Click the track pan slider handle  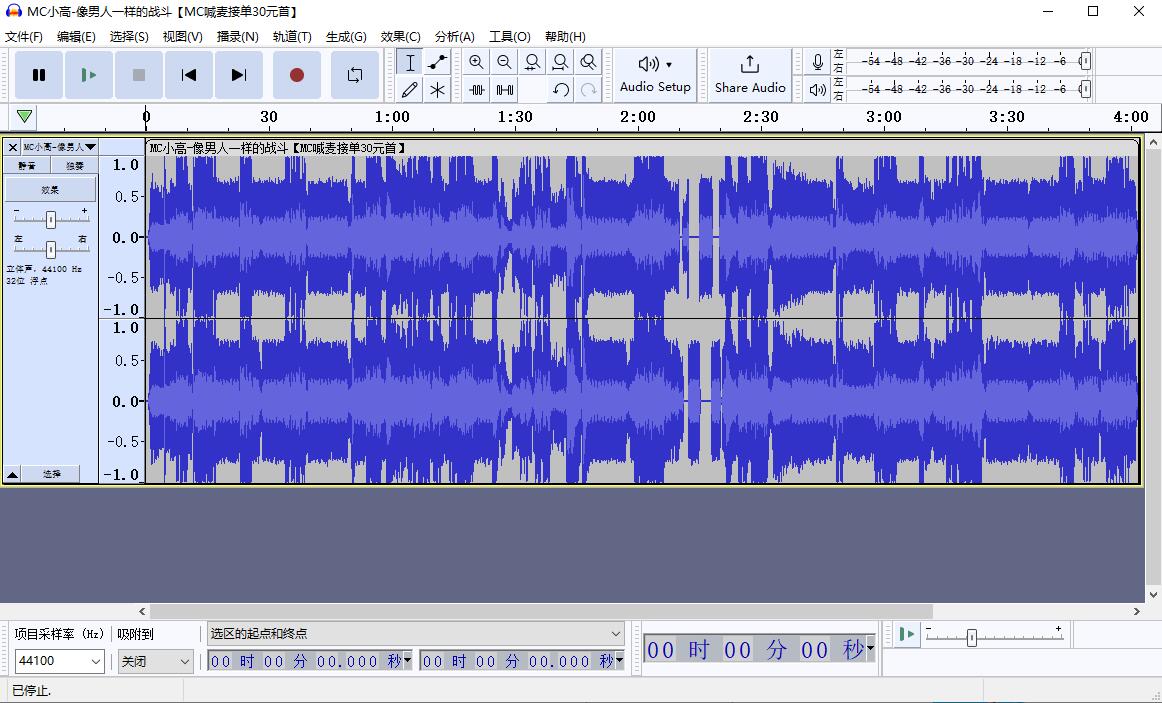tap(50, 249)
